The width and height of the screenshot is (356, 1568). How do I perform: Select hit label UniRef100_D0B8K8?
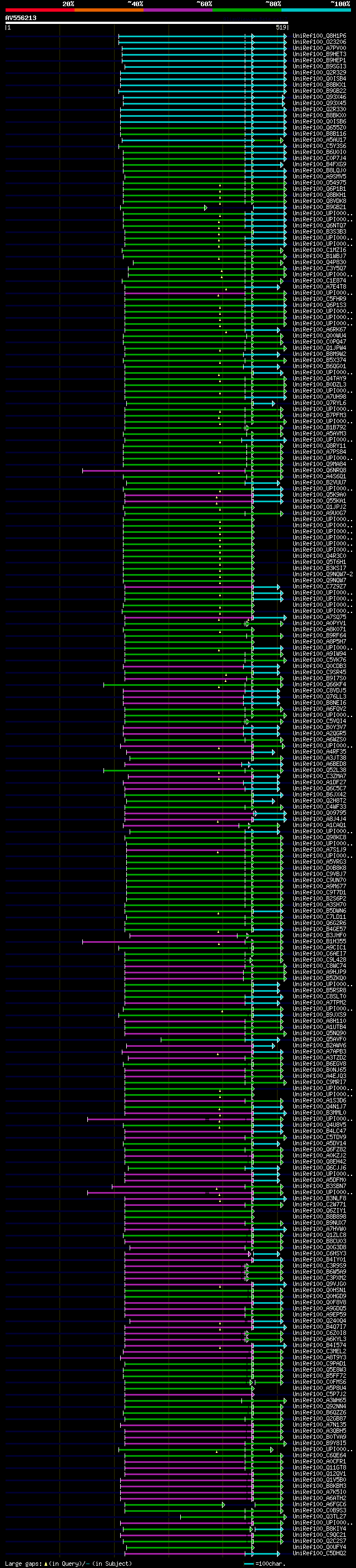(x=319, y=867)
